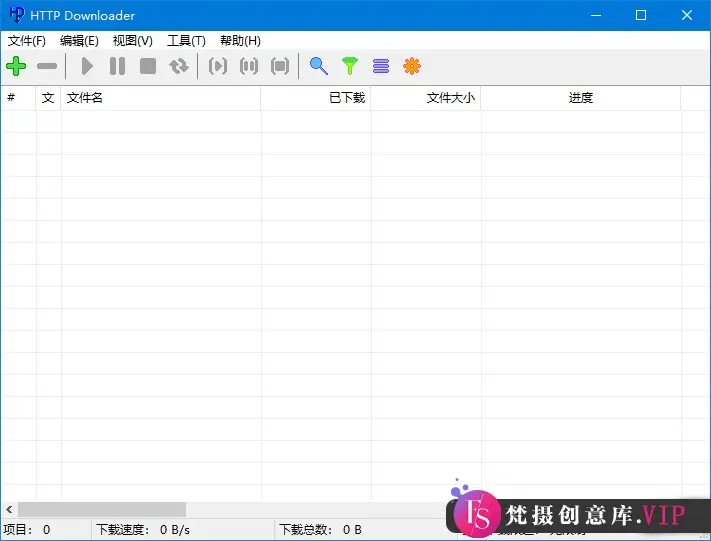The width and height of the screenshot is (711, 541).
Task: Start download with the play icon
Action: 87,66
